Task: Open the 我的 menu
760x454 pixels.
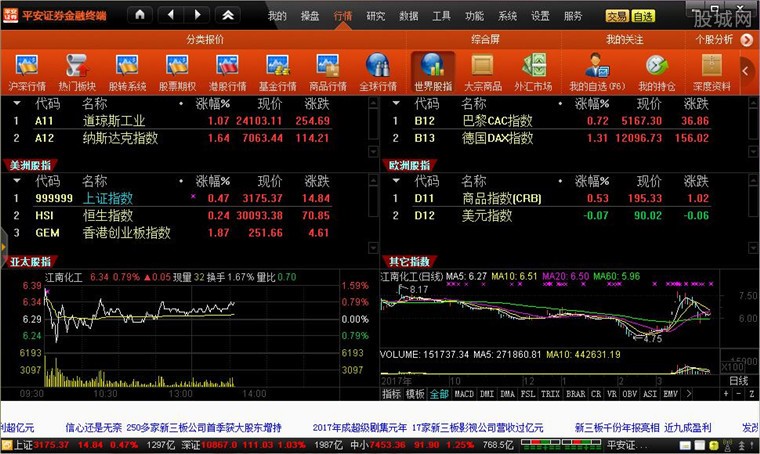Action: [277, 16]
